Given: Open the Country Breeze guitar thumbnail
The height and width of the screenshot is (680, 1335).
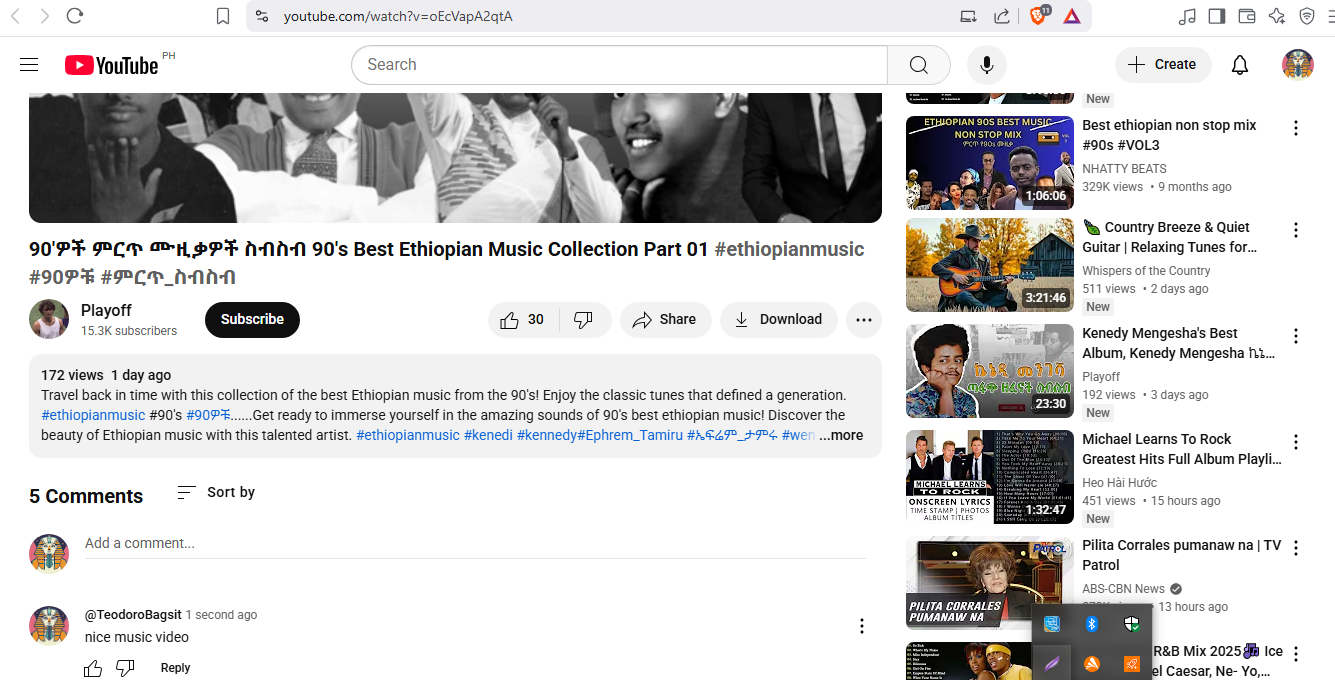Looking at the screenshot, I should point(990,265).
